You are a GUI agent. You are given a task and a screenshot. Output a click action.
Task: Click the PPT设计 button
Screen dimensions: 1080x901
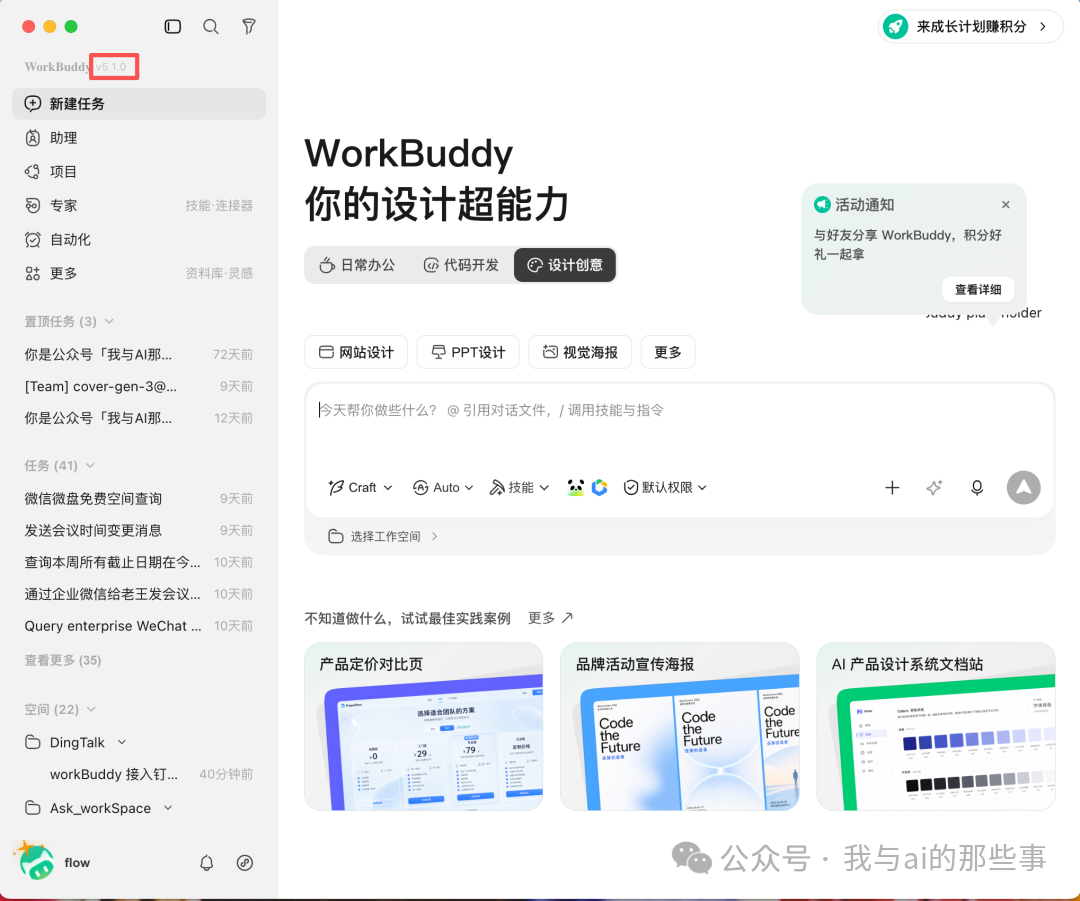(x=468, y=353)
